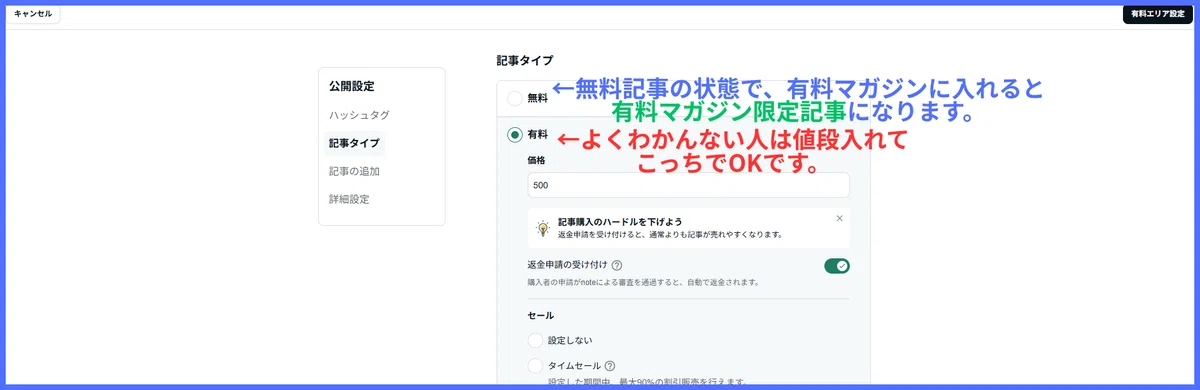Jump to 詳細設定 section in sidebar
The width and height of the screenshot is (1200, 390).
point(349,199)
